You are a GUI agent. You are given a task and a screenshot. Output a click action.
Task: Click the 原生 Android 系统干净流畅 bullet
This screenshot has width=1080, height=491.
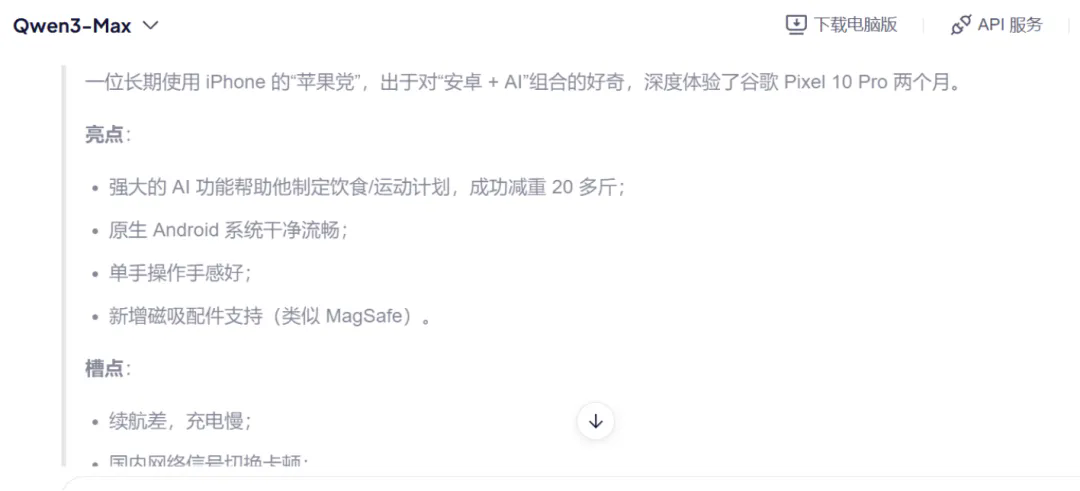click(228, 231)
